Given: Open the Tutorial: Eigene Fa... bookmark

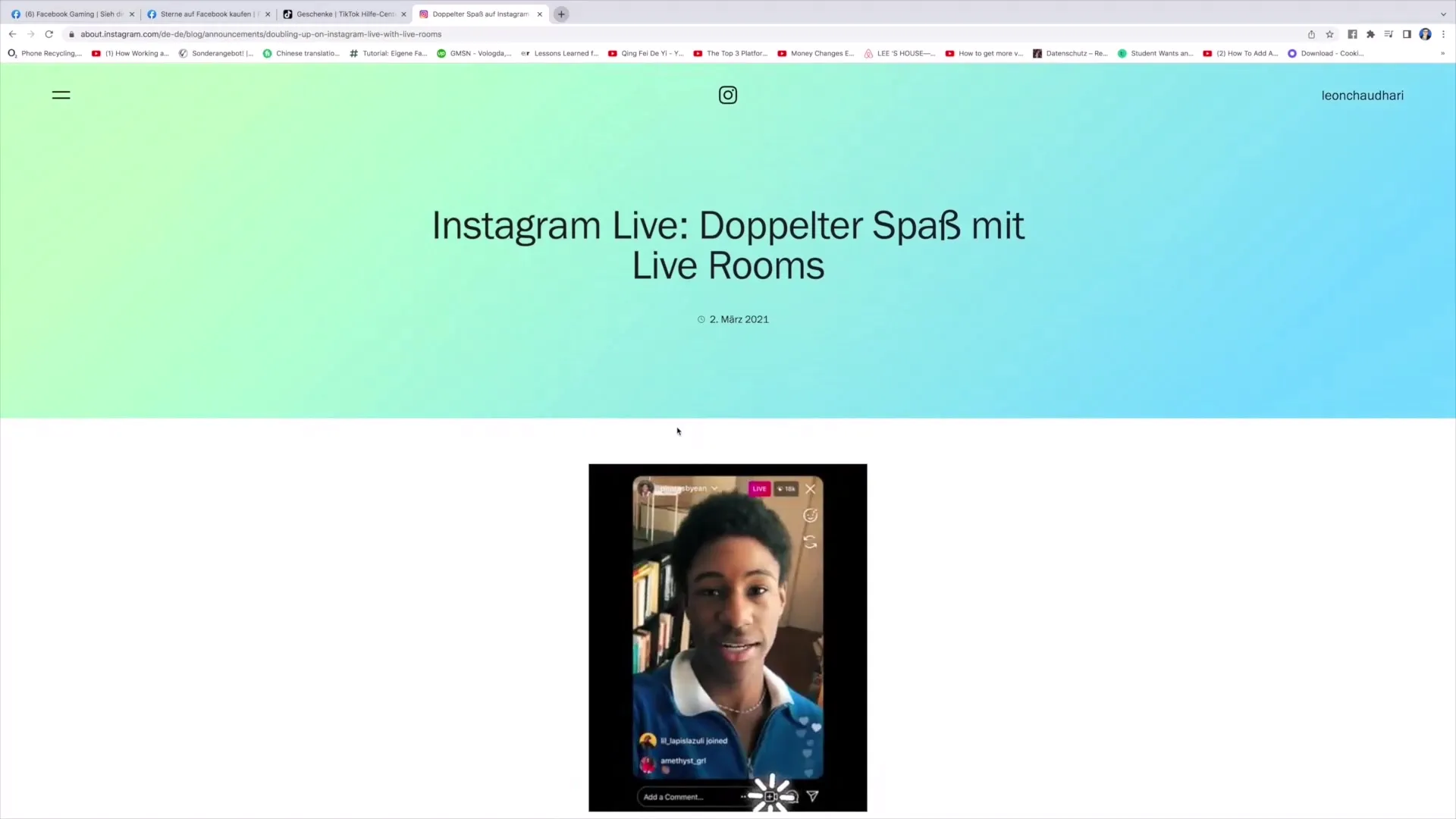Looking at the screenshot, I should tap(388, 54).
